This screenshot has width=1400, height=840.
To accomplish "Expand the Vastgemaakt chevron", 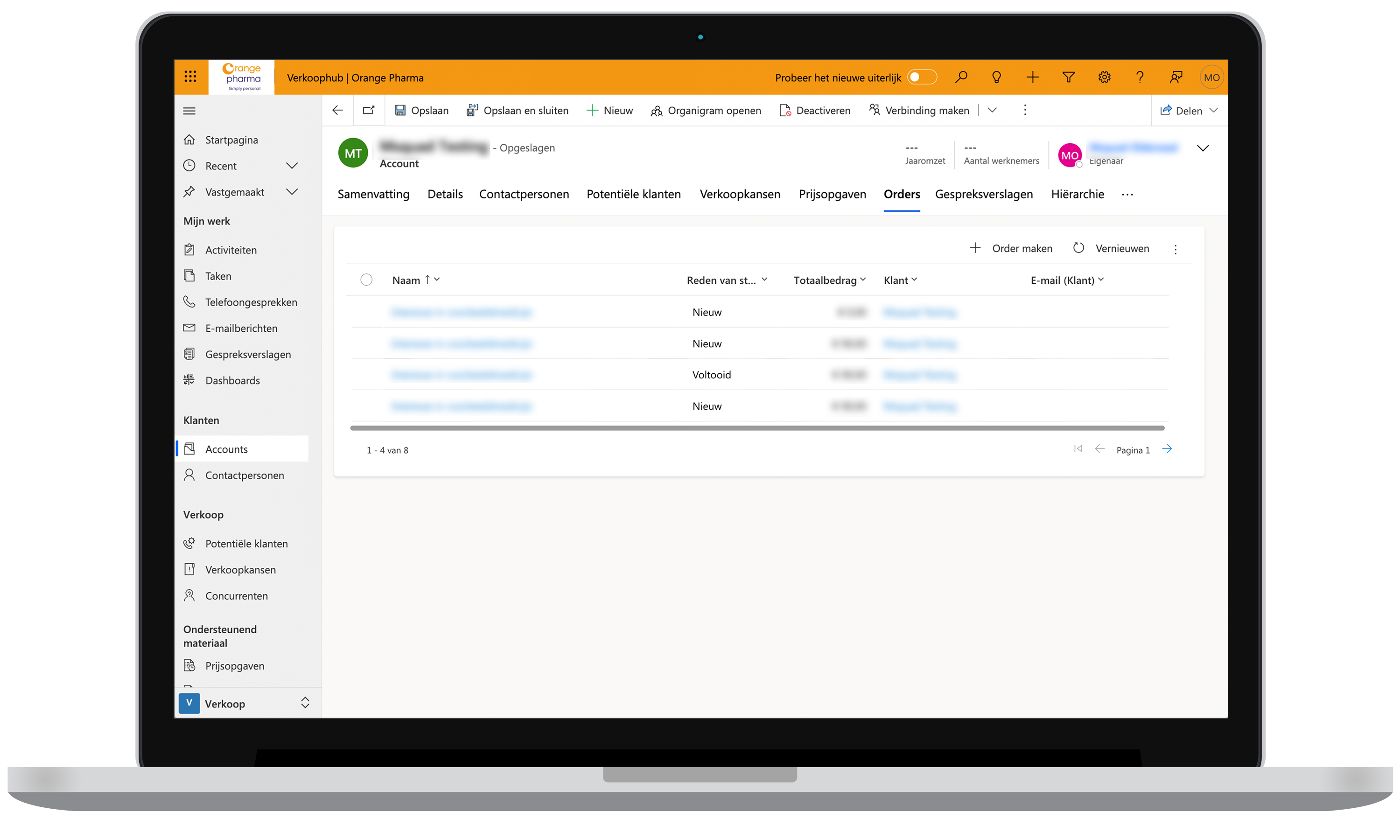I will point(292,192).
